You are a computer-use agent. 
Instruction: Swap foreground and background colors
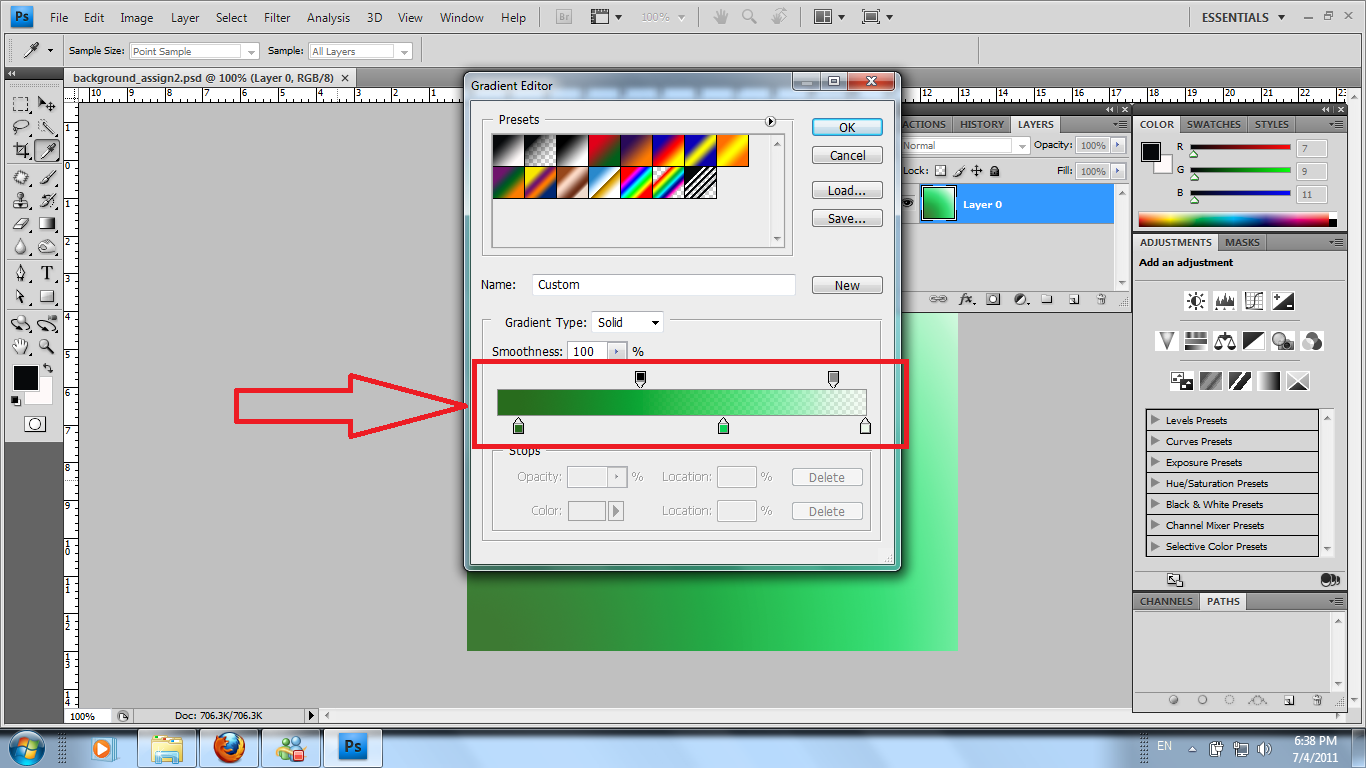(x=46, y=369)
